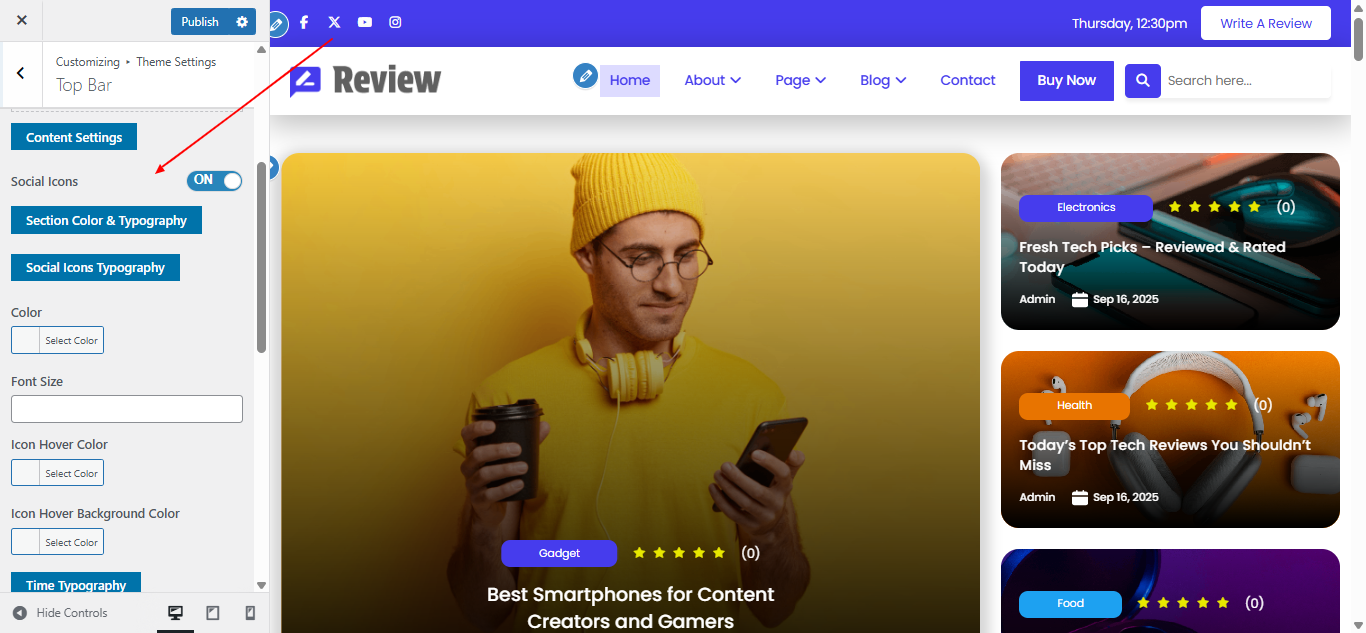Switch to mobile preview device
The width and height of the screenshot is (1366, 633).
pyautogui.click(x=251, y=613)
